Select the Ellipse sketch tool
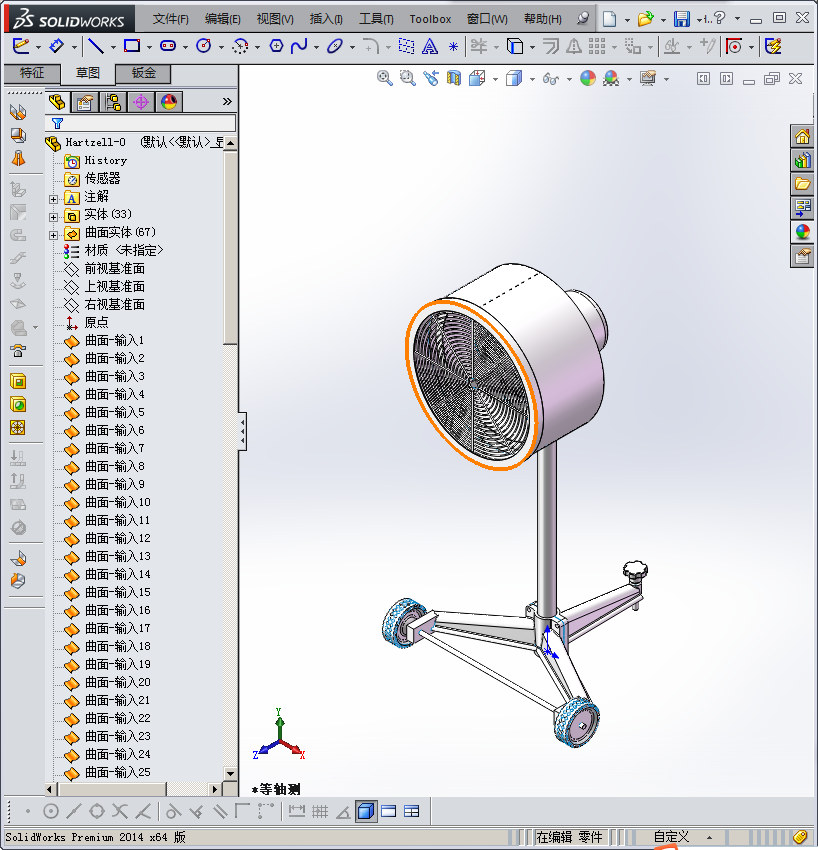 tap(335, 46)
